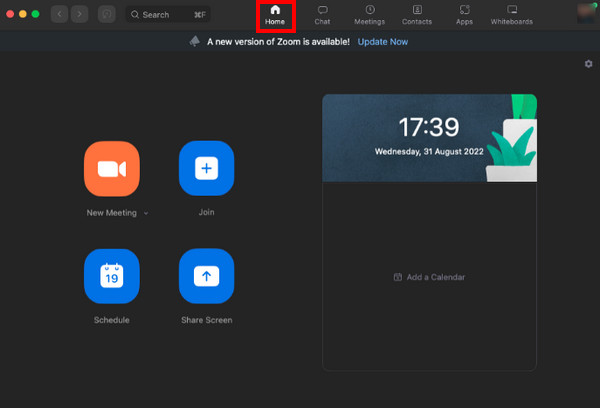Click the Share Screen arrow icon

[x=207, y=276]
